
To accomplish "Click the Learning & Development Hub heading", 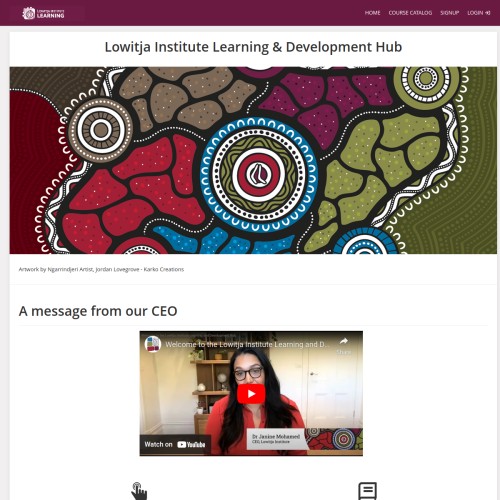I will [253, 47].
